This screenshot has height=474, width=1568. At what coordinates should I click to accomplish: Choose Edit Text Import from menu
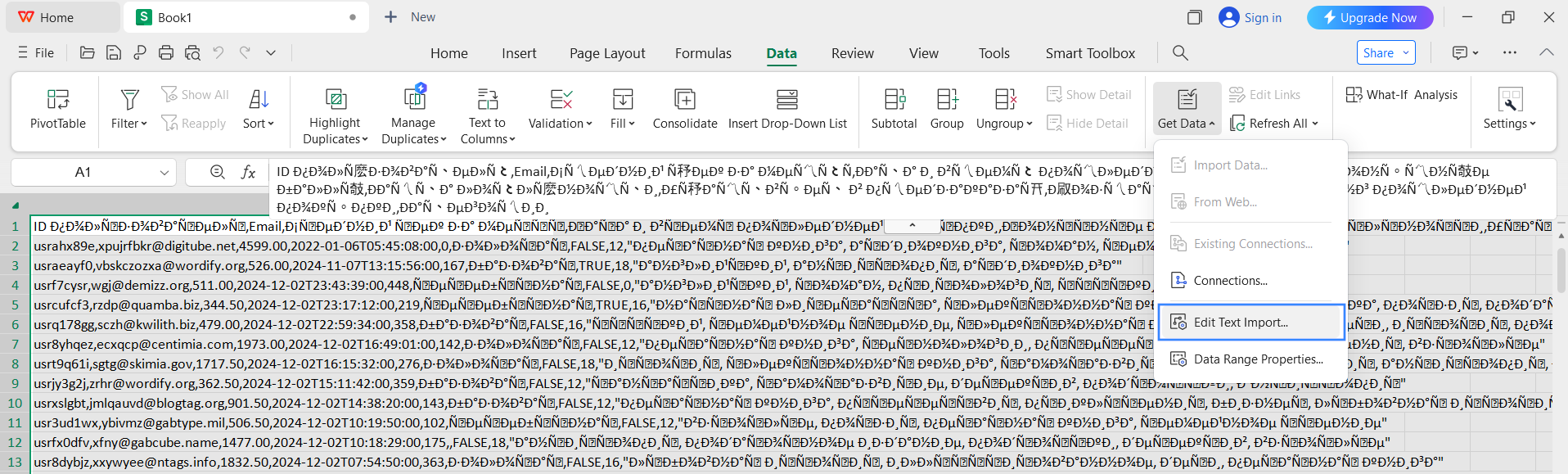[1240, 323]
